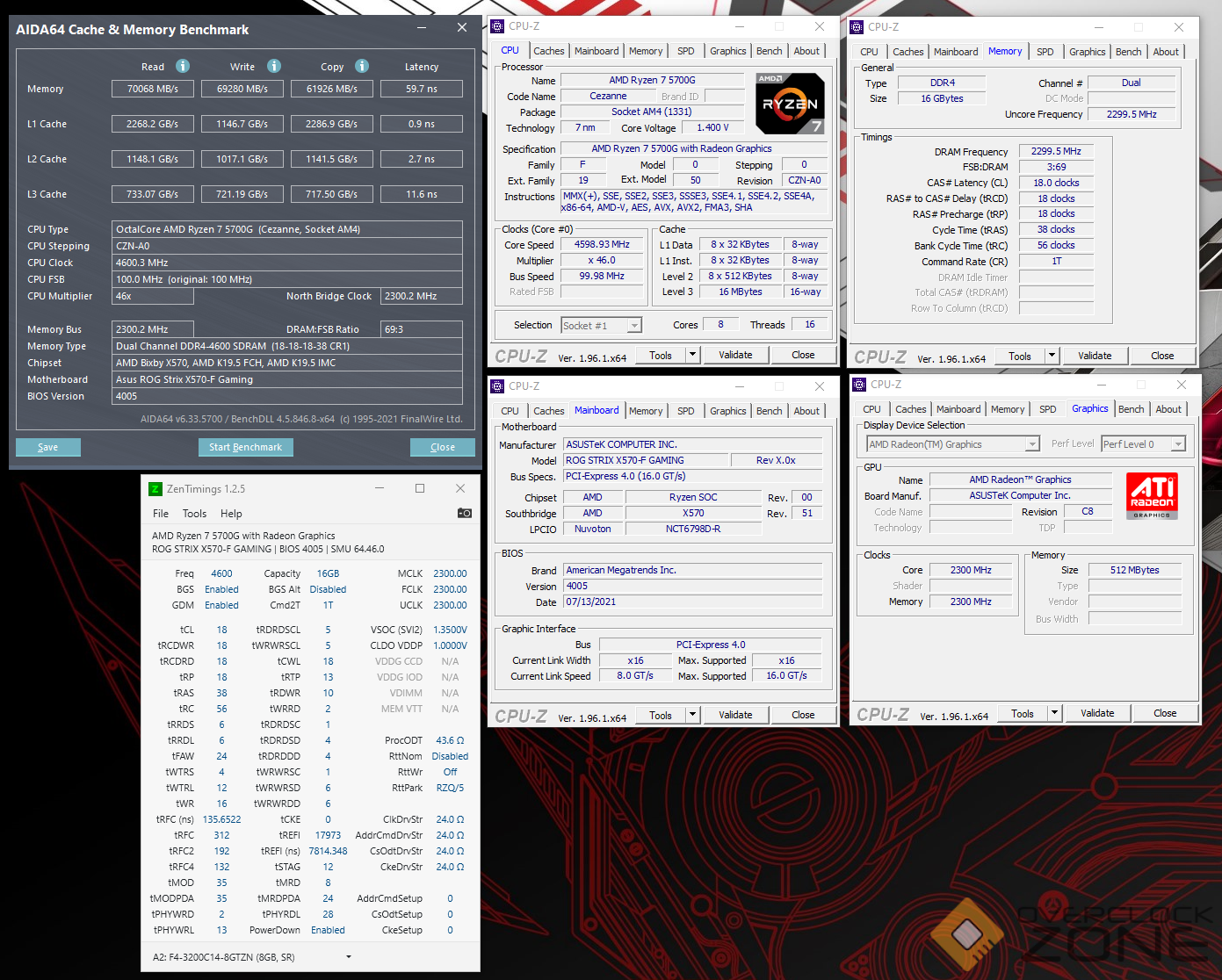The height and width of the screenshot is (980, 1222).
Task: Click the Memory Read 70068 MB/s field
Action: [x=153, y=89]
